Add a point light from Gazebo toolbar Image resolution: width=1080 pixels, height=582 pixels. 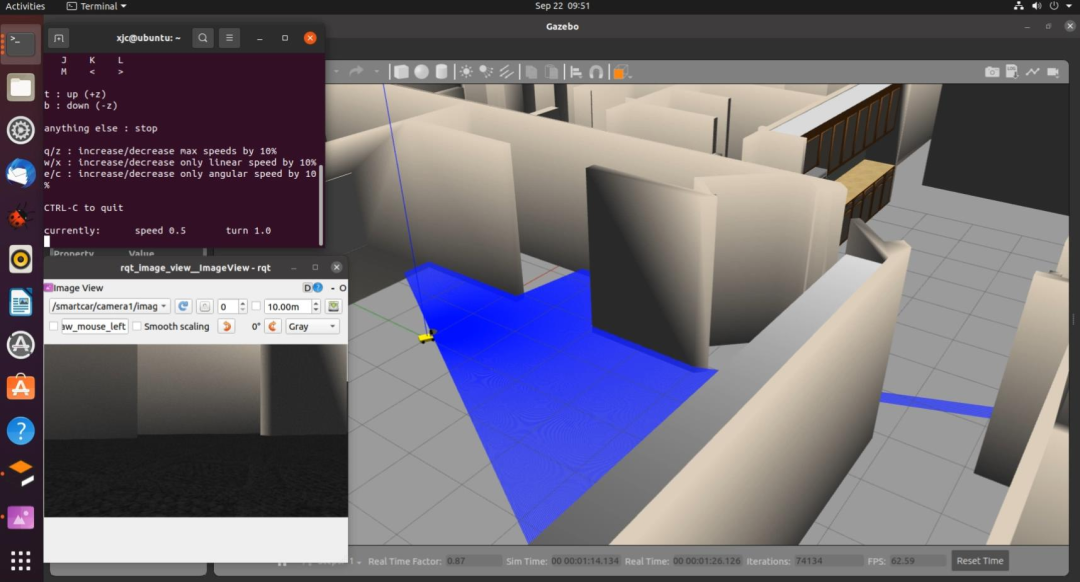466,72
